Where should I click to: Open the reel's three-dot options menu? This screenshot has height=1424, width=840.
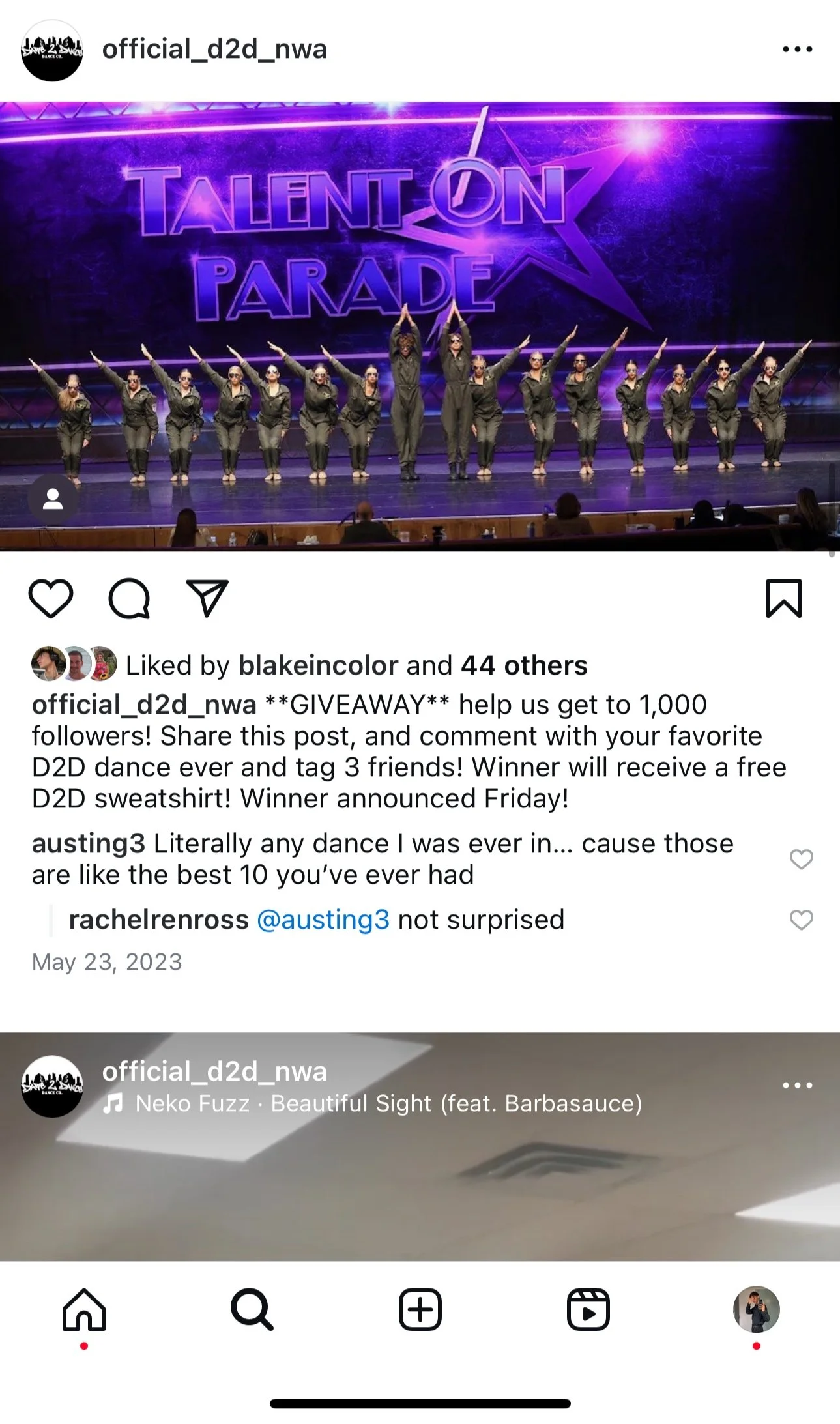pos(798,1085)
